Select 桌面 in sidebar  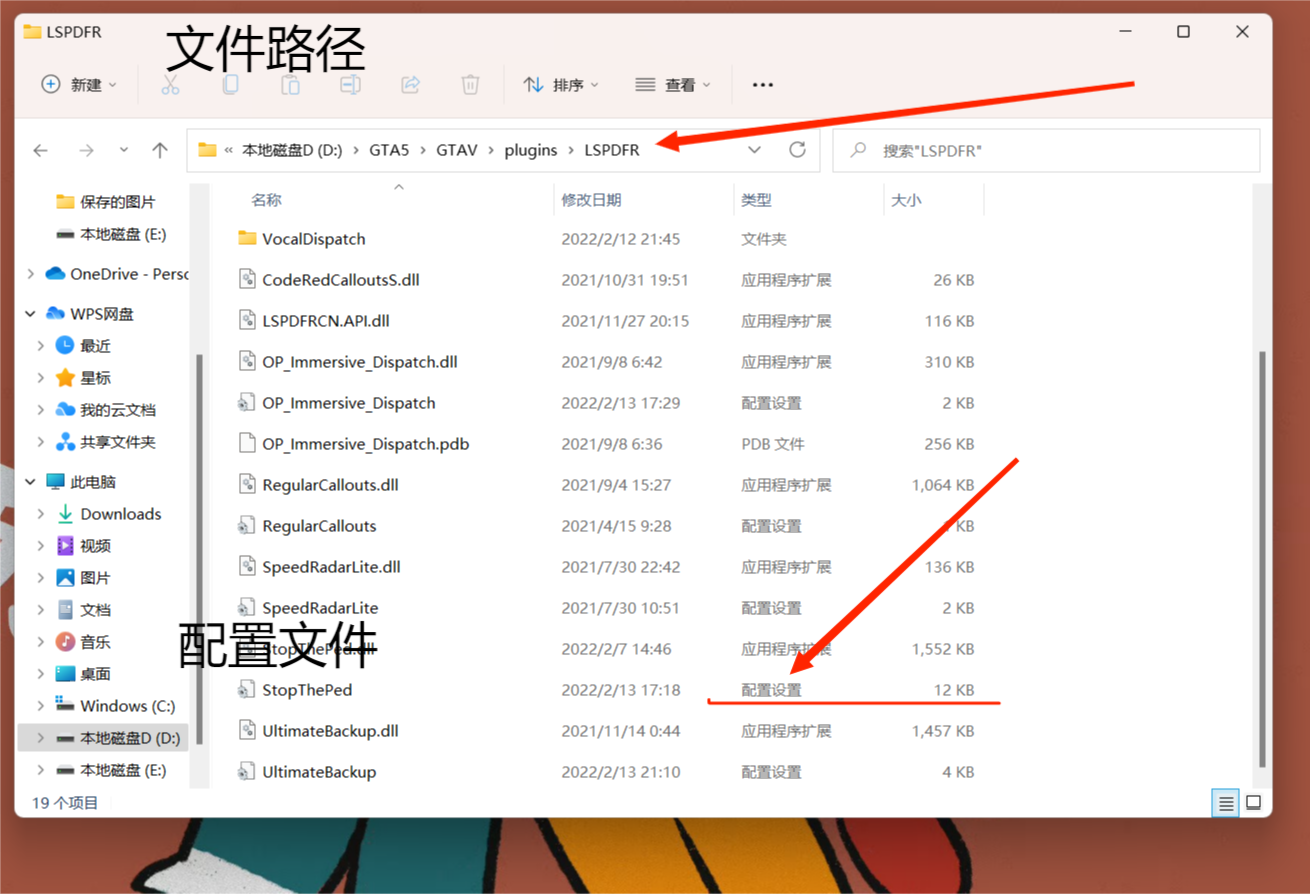(x=96, y=674)
